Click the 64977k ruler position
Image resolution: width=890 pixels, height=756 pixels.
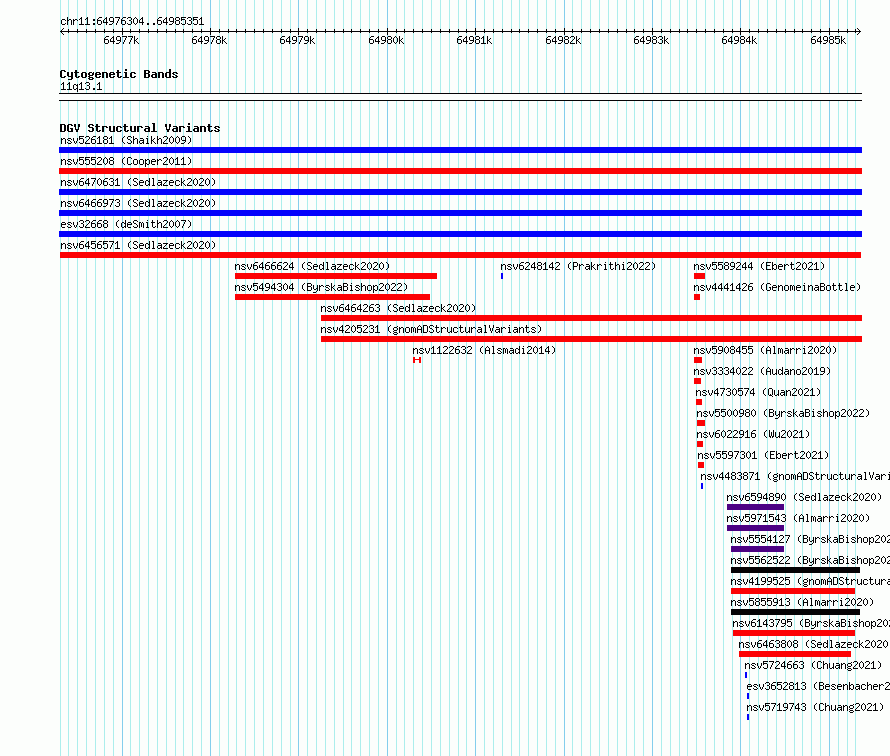[121, 40]
